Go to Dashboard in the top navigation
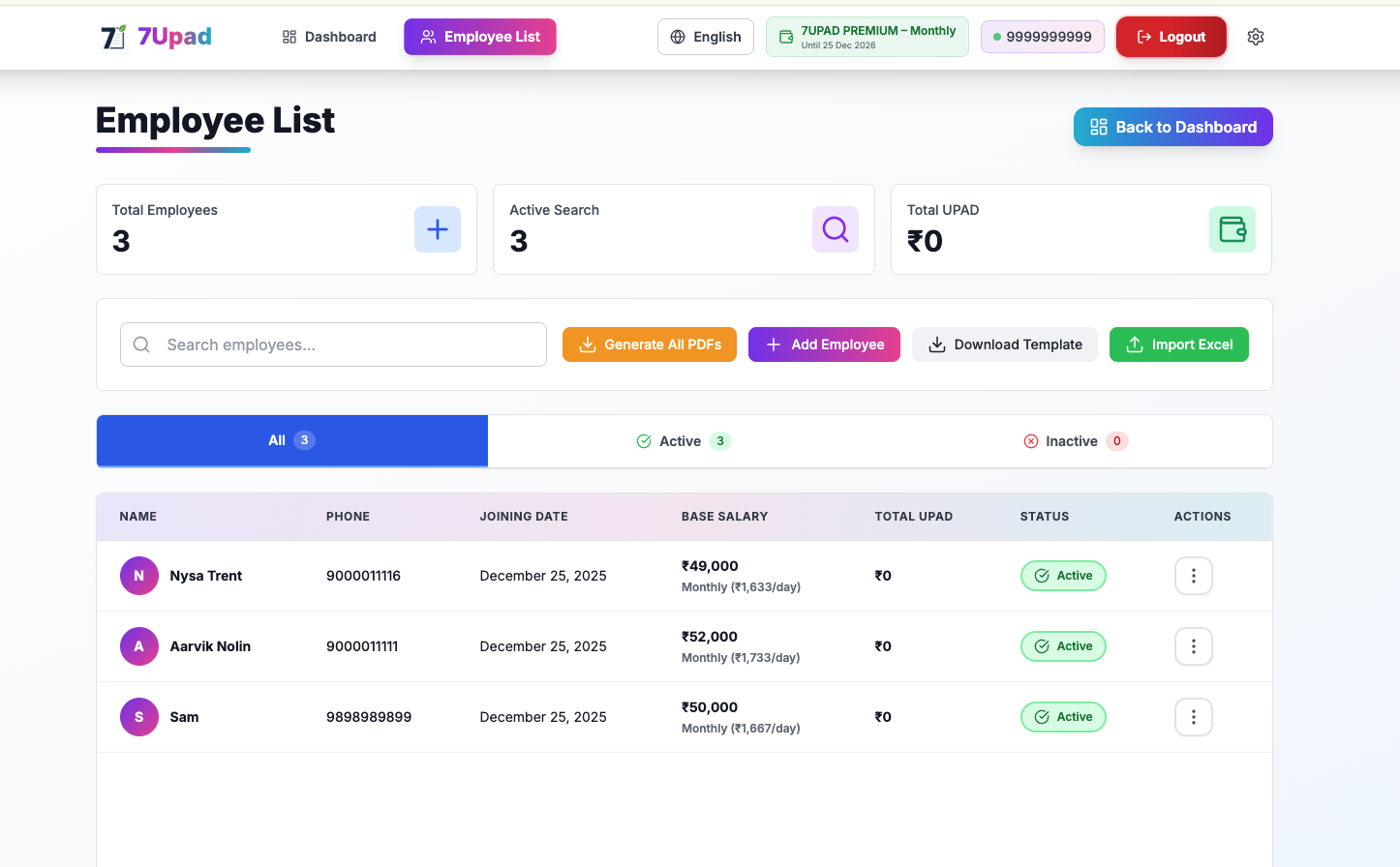The height and width of the screenshot is (867, 1400). pyautogui.click(x=329, y=37)
